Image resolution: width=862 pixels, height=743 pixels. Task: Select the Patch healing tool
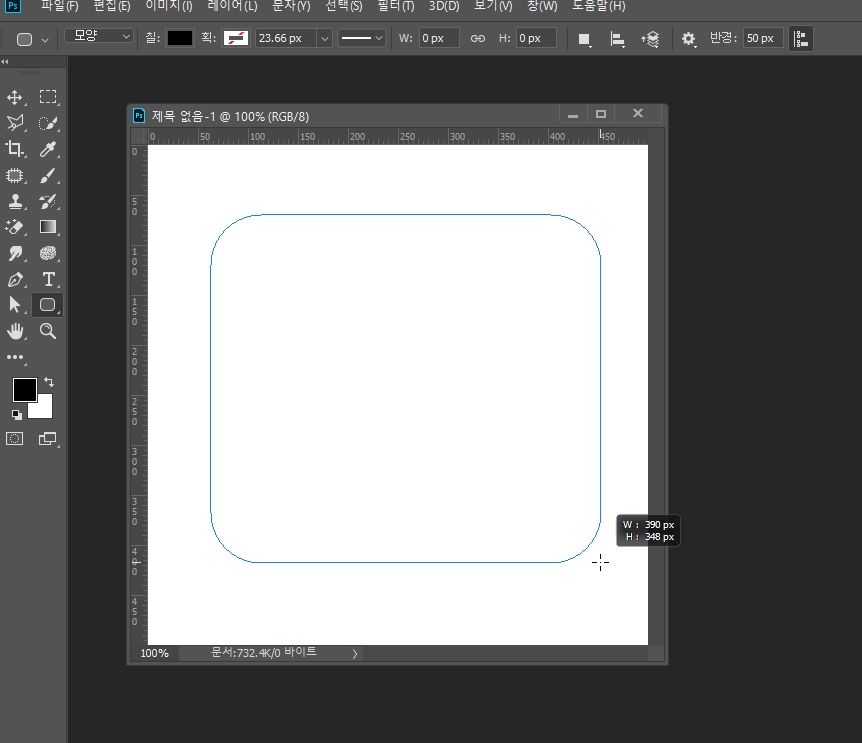pyautogui.click(x=15, y=175)
